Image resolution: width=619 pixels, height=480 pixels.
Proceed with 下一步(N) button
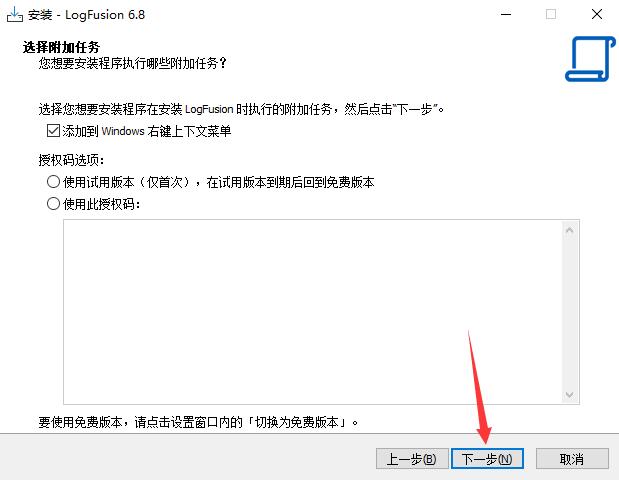487,459
